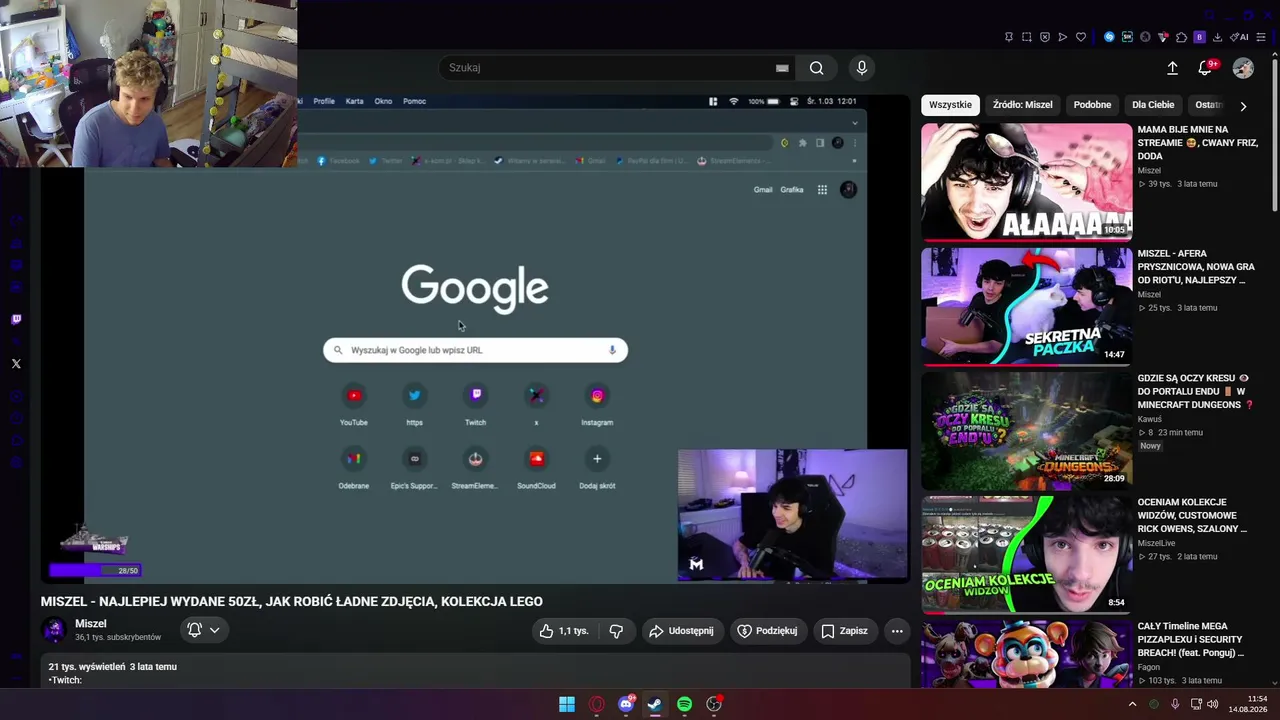Screen dimensions: 1280x720
Task: Click the upload video icon
Action: point(1172,68)
